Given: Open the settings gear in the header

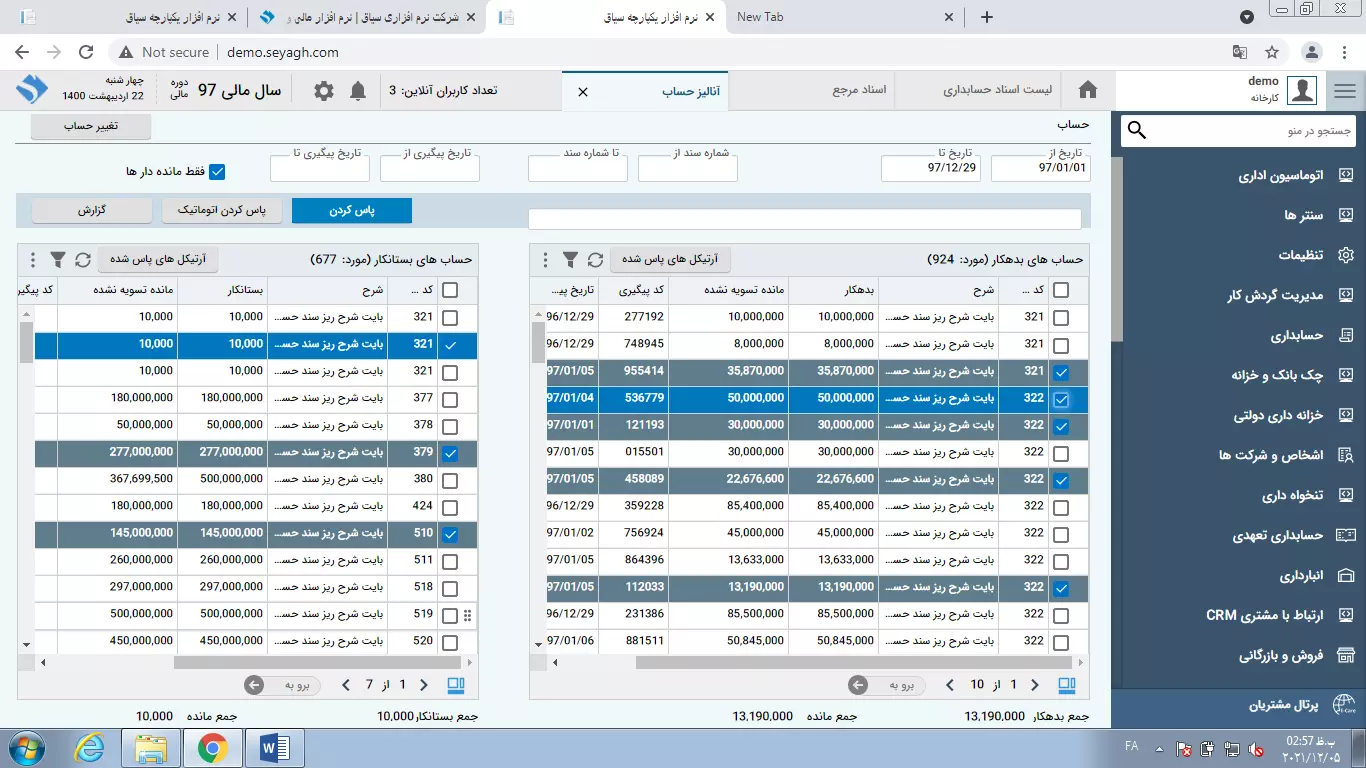Looking at the screenshot, I should [x=324, y=91].
